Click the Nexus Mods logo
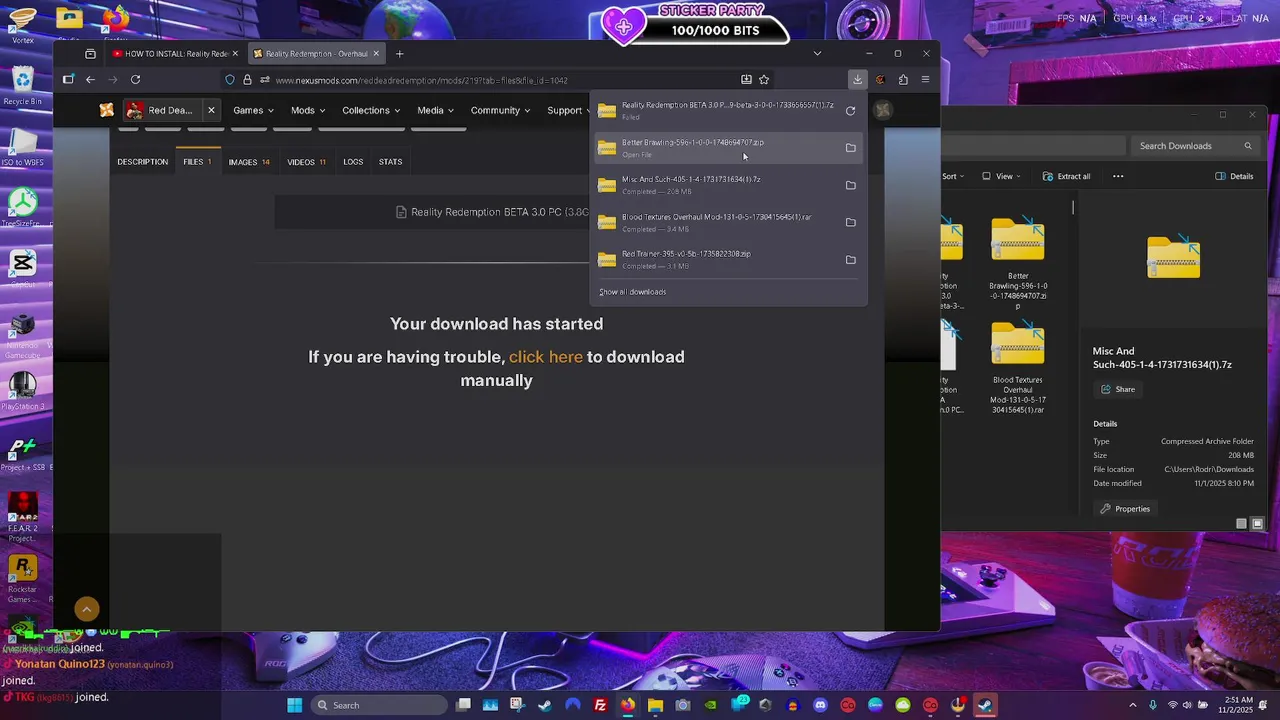 point(106,110)
